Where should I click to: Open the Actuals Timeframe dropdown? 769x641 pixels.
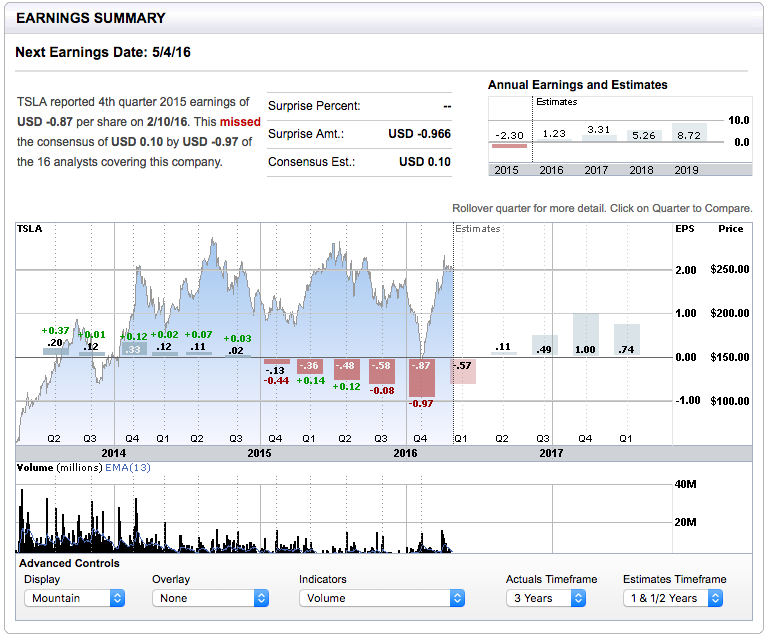pos(546,598)
